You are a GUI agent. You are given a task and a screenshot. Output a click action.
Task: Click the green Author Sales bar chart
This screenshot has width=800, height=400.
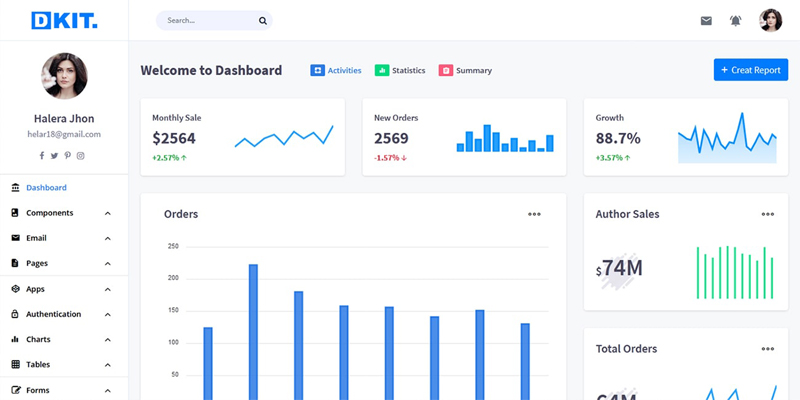[735, 272]
